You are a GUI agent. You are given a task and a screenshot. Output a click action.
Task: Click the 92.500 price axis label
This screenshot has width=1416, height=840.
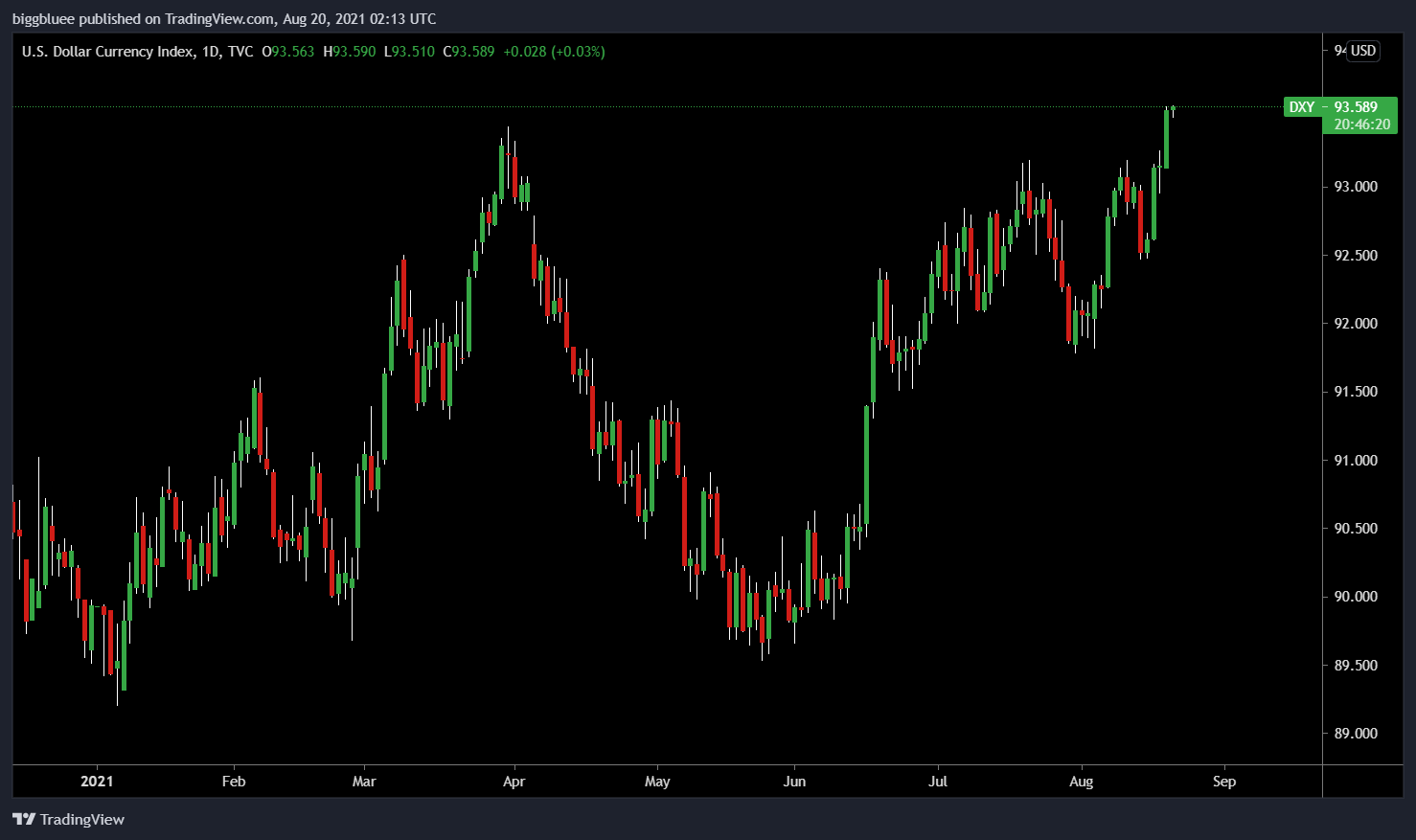(x=1356, y=256)
